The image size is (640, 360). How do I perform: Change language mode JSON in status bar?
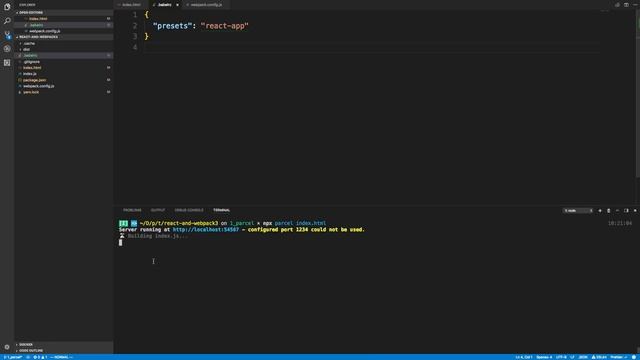point(583,357)
